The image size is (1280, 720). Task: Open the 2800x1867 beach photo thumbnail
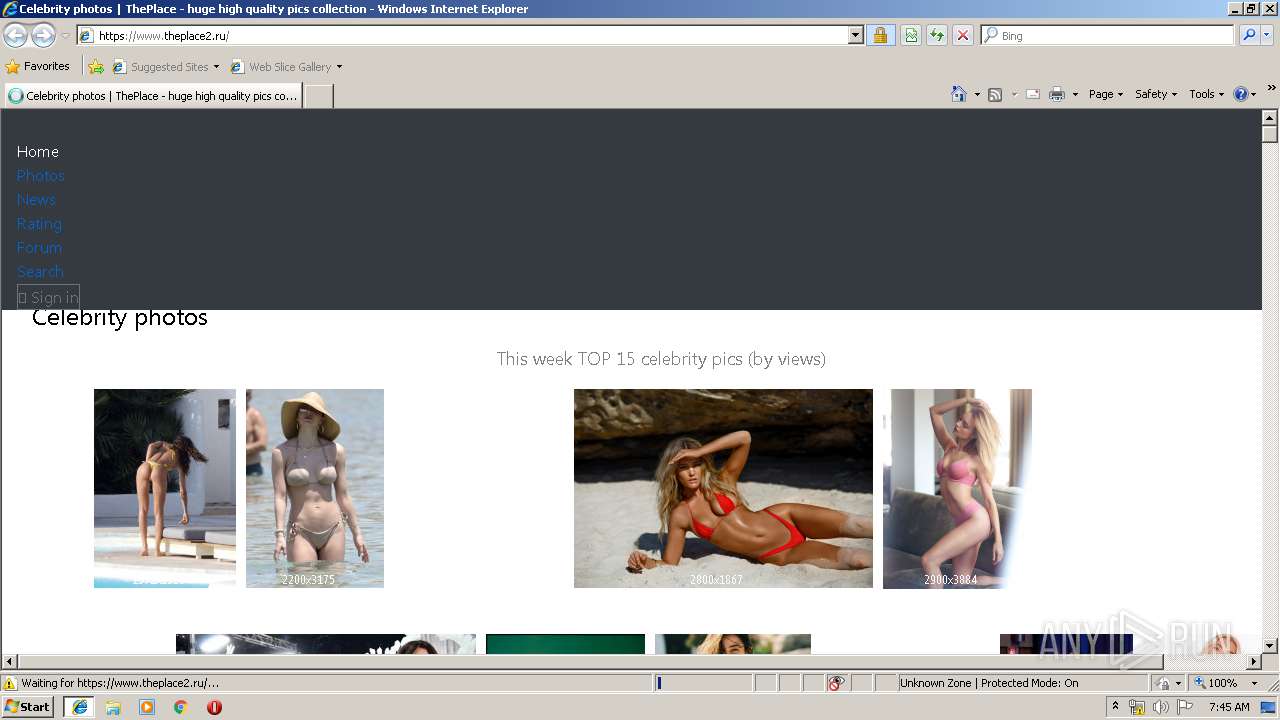[723, 488]
